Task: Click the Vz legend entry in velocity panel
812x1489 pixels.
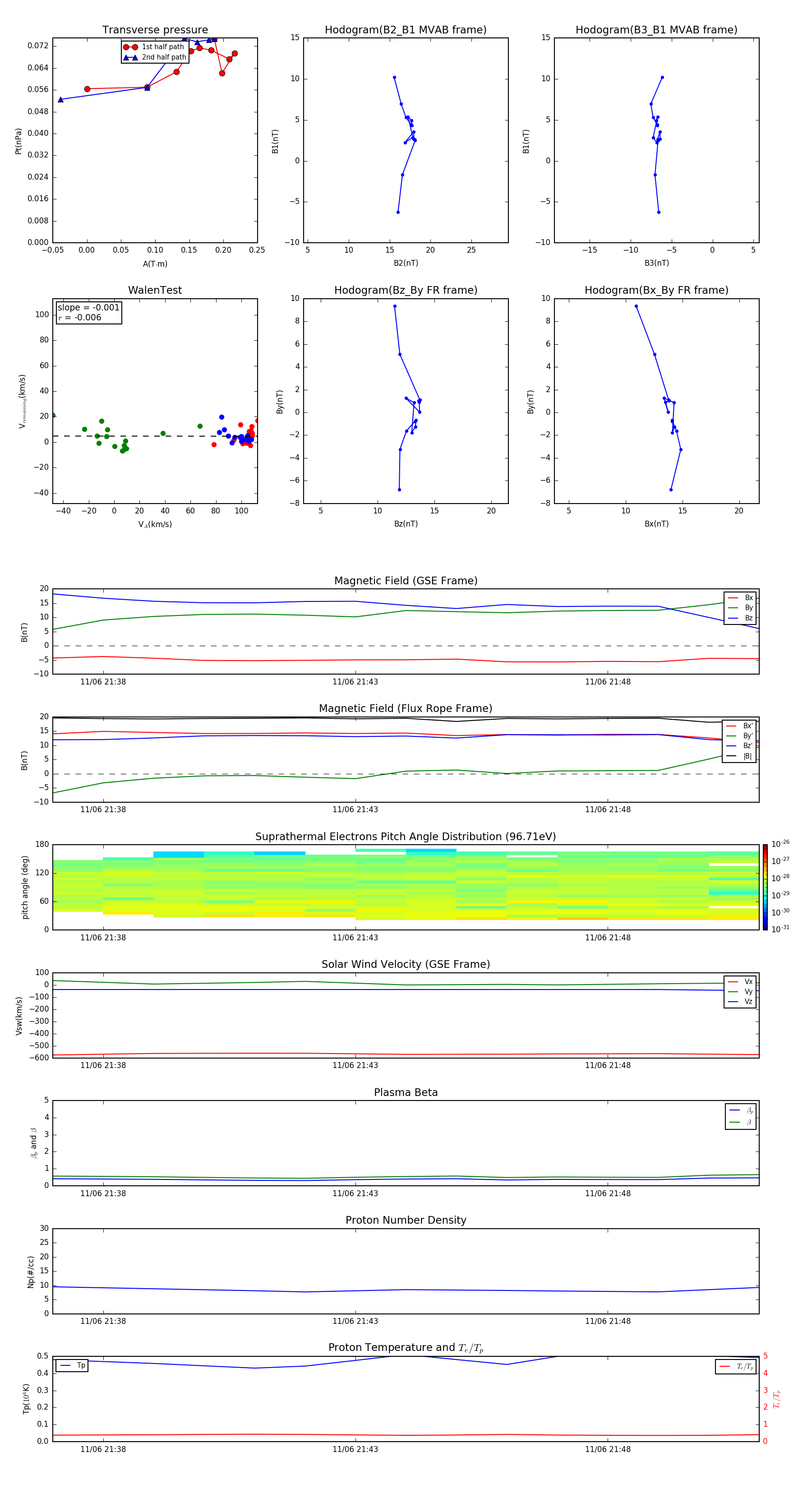Action: pos(740,1002)
